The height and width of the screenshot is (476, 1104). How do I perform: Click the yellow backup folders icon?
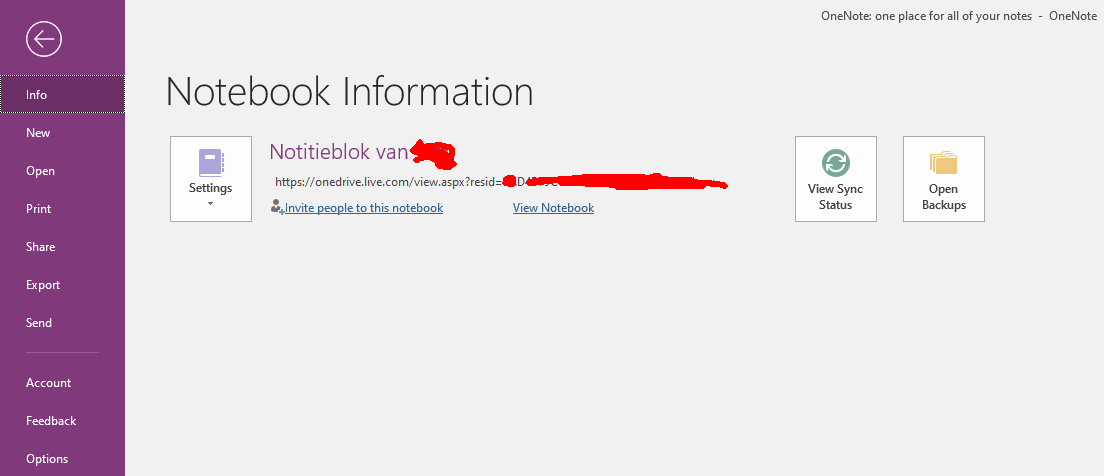[x=943, y=163]
